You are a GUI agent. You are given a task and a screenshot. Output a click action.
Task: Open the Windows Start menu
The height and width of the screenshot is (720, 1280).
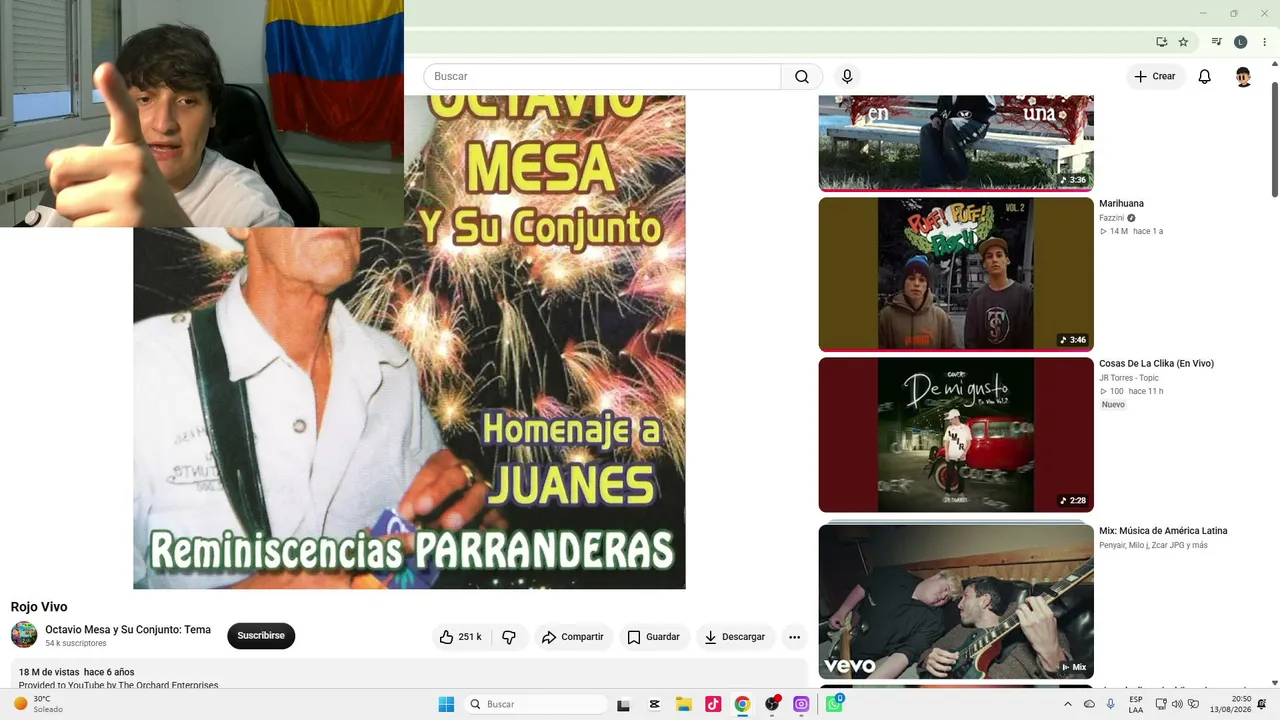446,704
